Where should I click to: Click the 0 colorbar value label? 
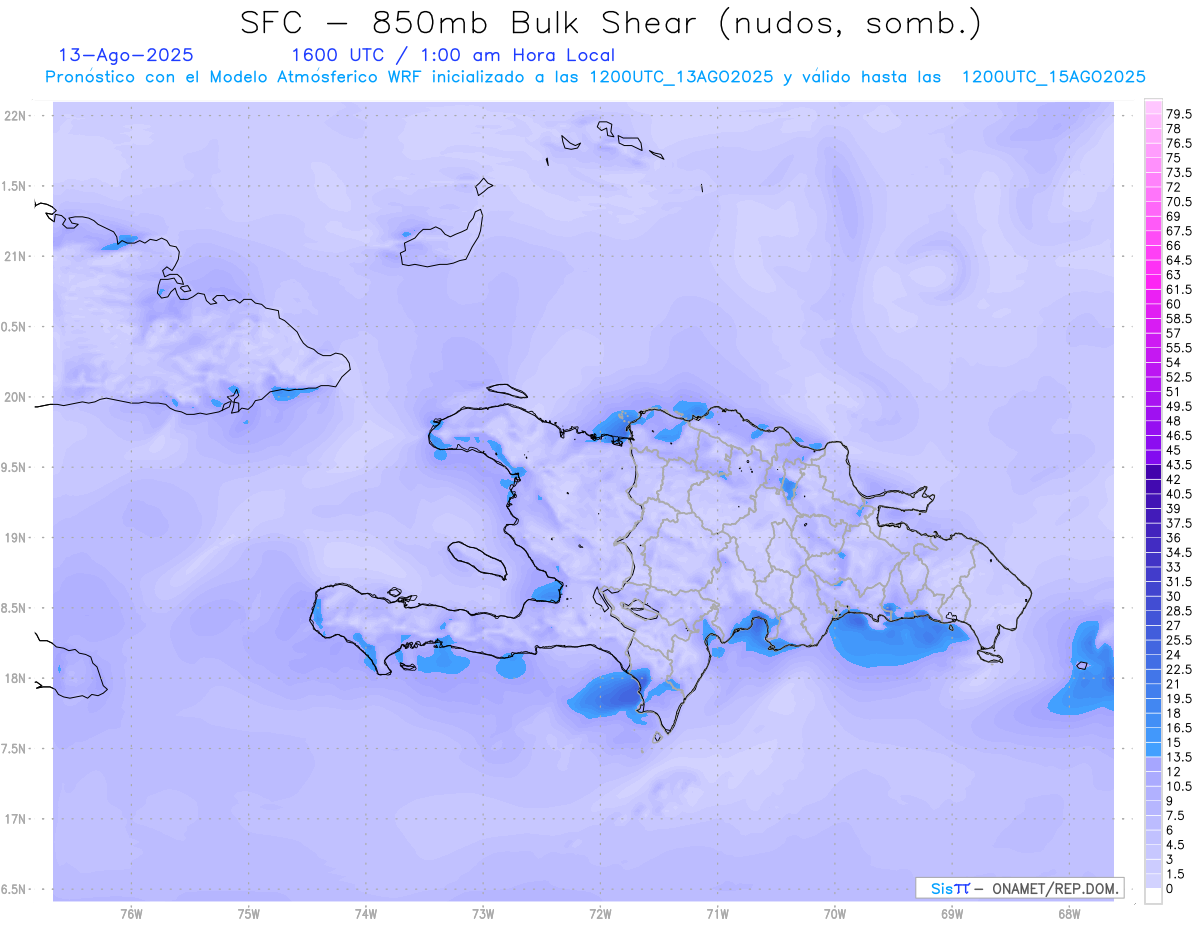(x=1170, y=889)
